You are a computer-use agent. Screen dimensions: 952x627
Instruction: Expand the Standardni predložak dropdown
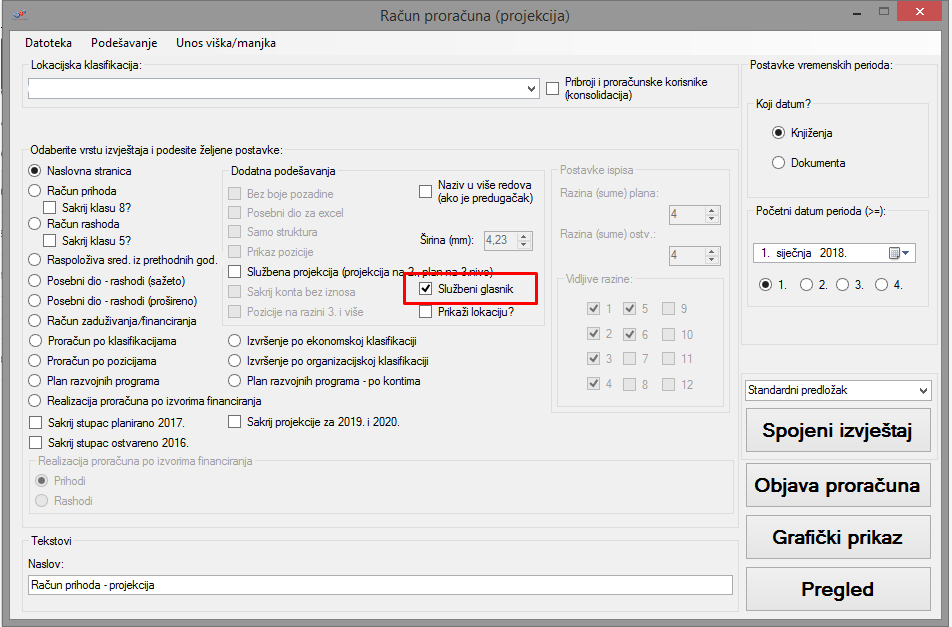(922, 390)
